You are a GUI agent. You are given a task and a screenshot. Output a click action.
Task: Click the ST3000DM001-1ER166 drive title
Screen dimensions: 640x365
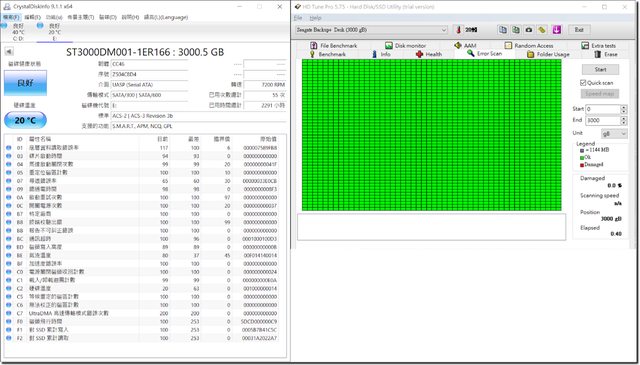(145, 52)
